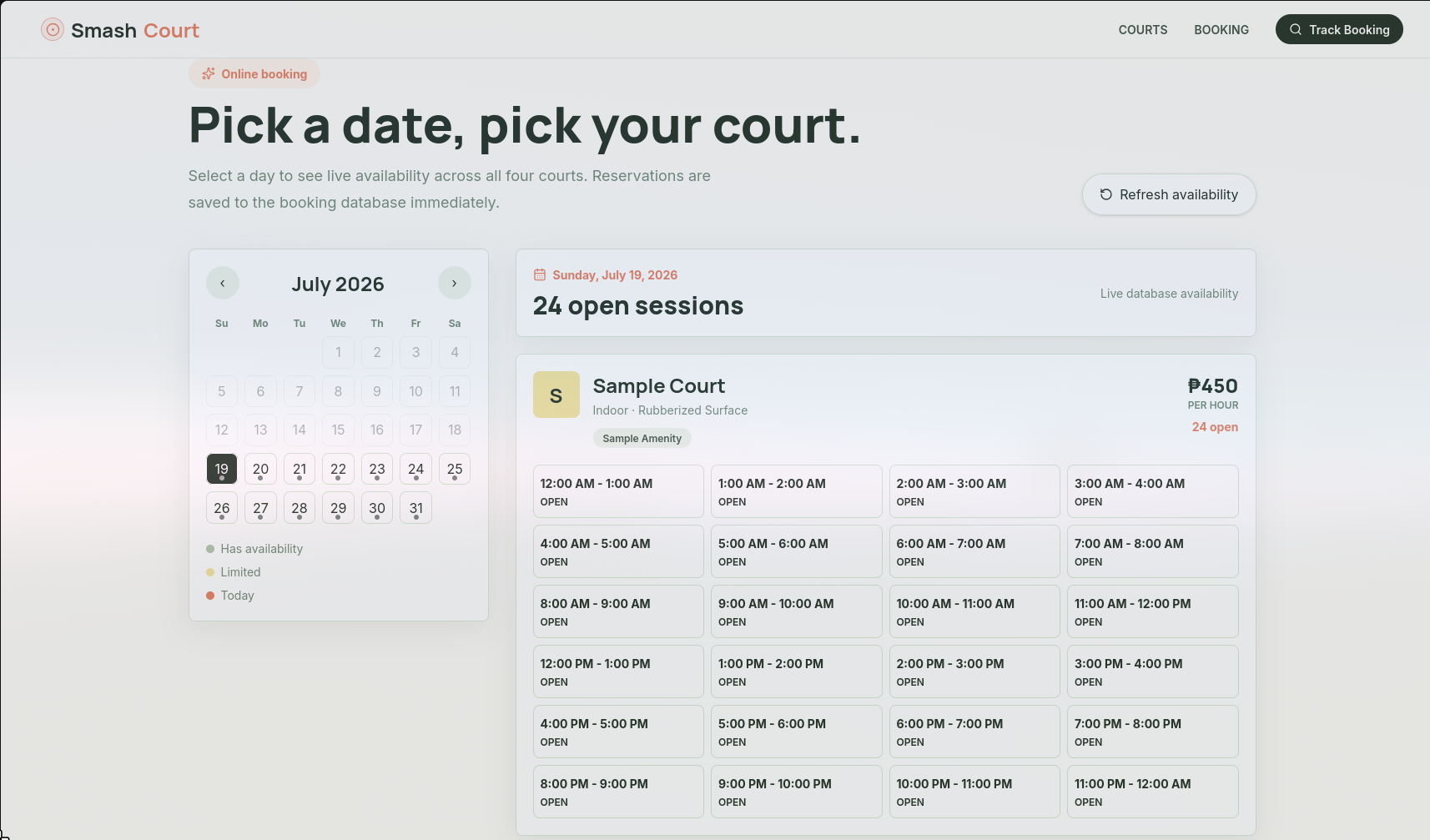Book the 10:00 AM - 11:00 AM slot
The width and height of the screenshot is (1430, 840).
point(974,611)
